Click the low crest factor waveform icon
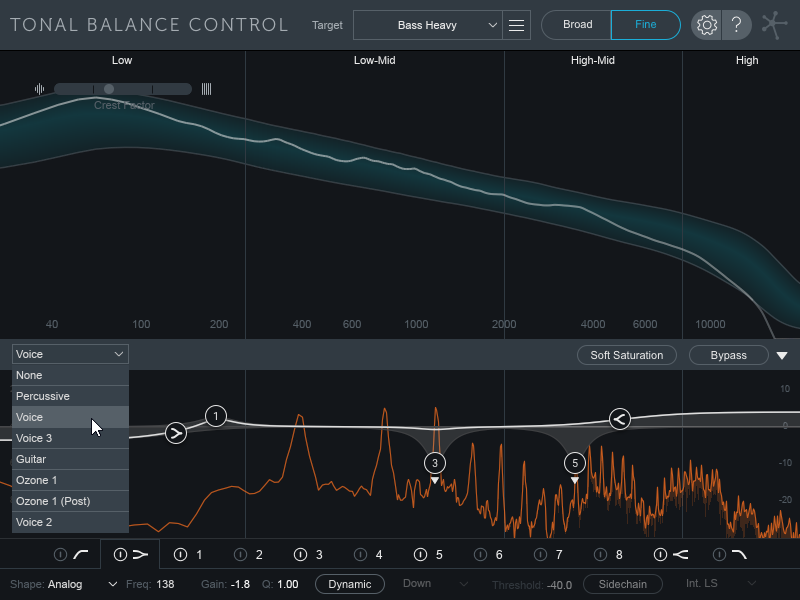The image size is (800, 600). click(39, 89)
